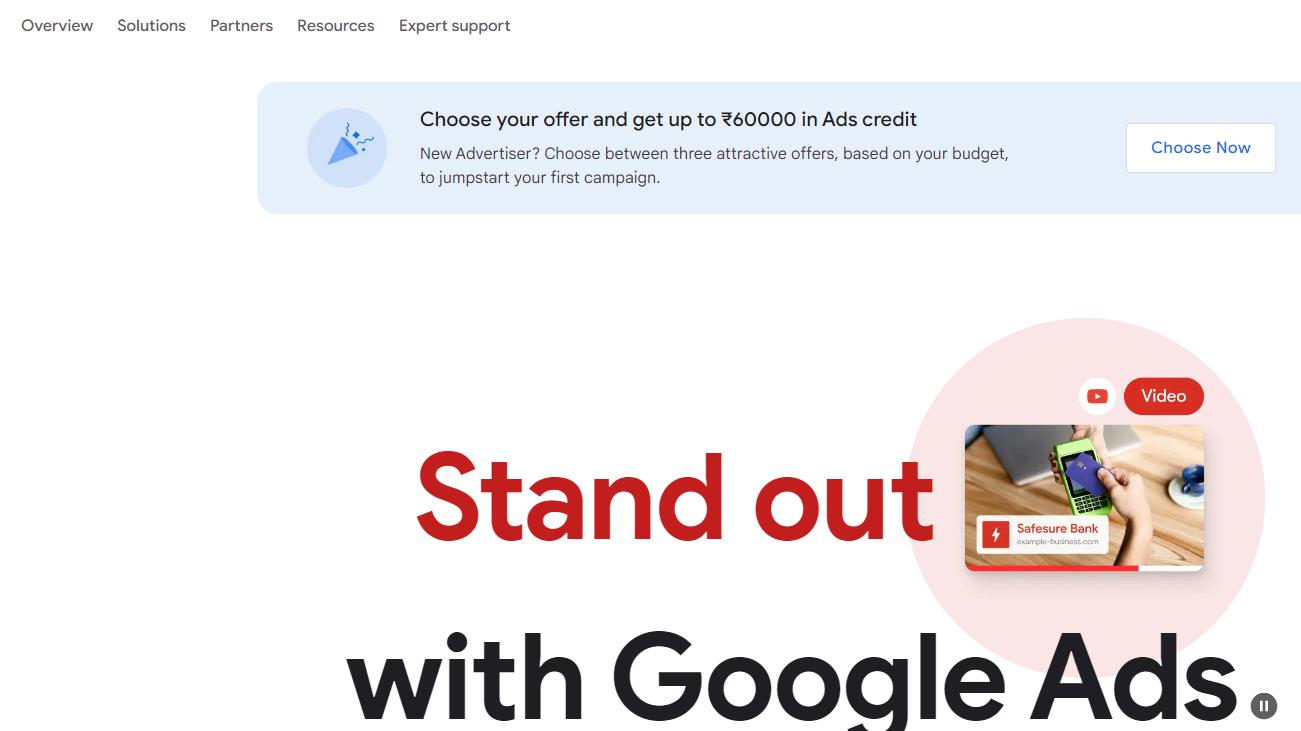
Task: Click the red video progress bar
Action: click(x=1051, y=568)
